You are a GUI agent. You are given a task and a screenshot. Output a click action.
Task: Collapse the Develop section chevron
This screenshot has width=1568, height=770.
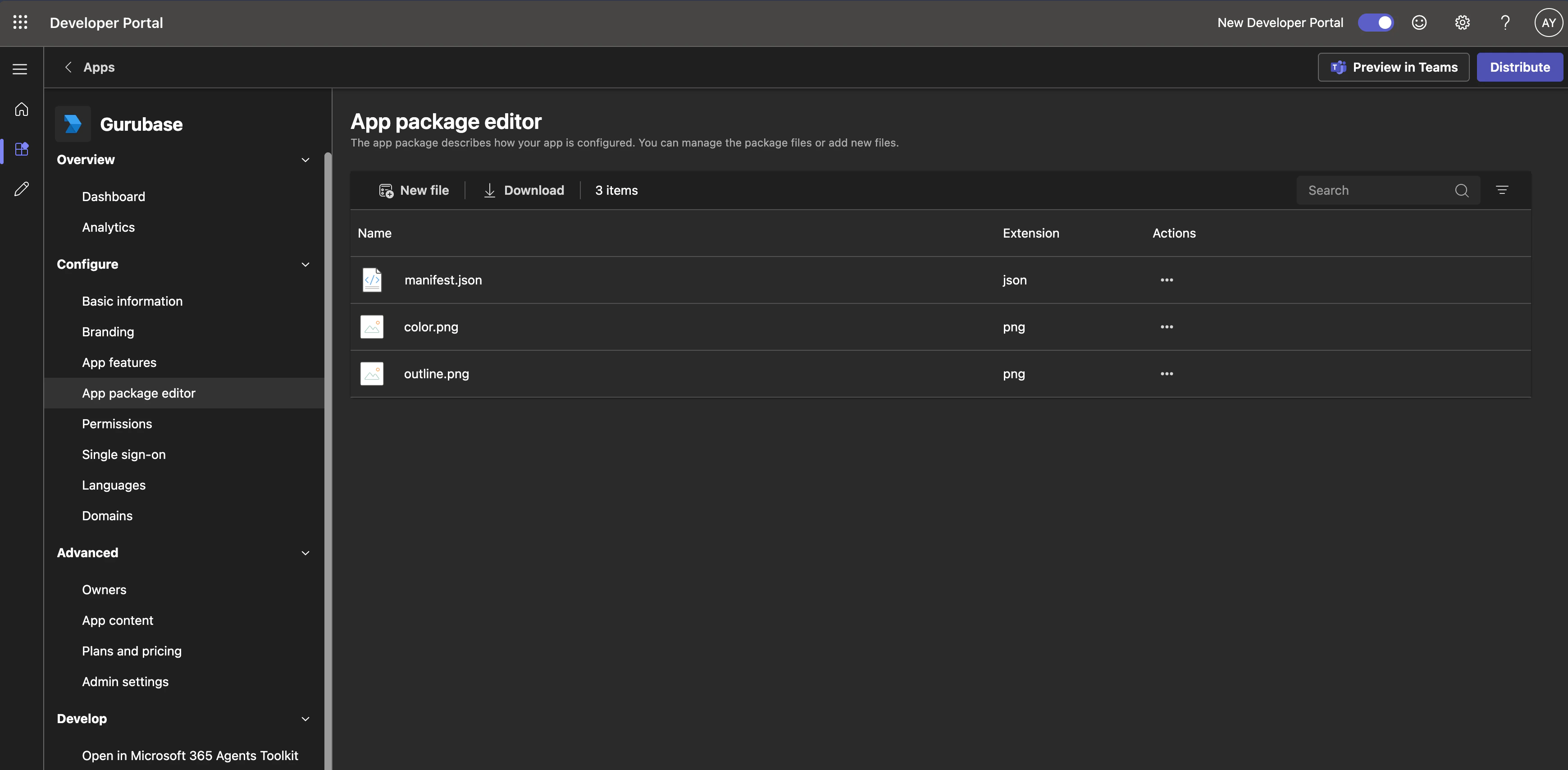tap(305, 719)
